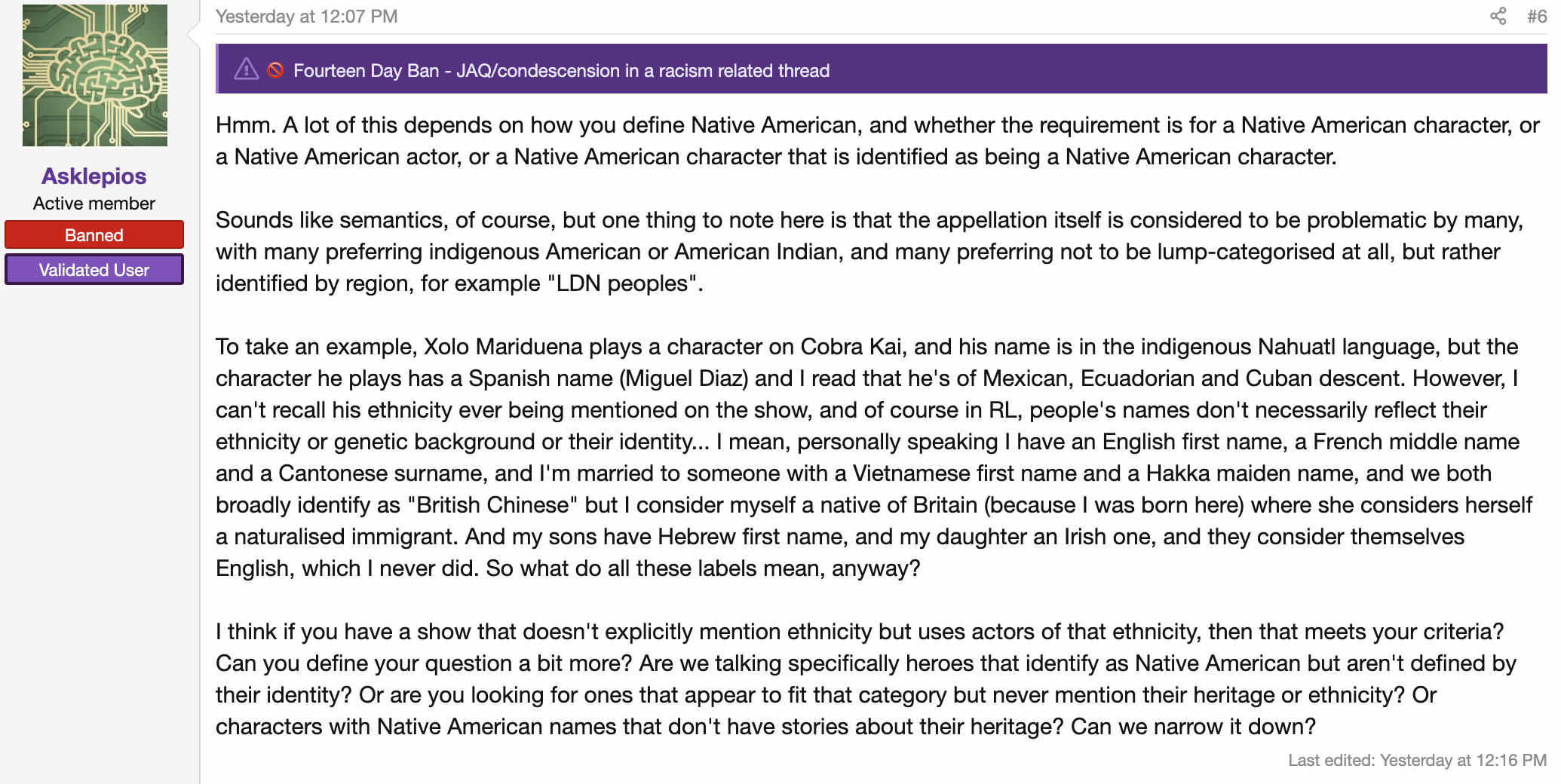Click the Last edited timestamp at post bottom
1561x784 pixels.
[x=1417, y=760]
